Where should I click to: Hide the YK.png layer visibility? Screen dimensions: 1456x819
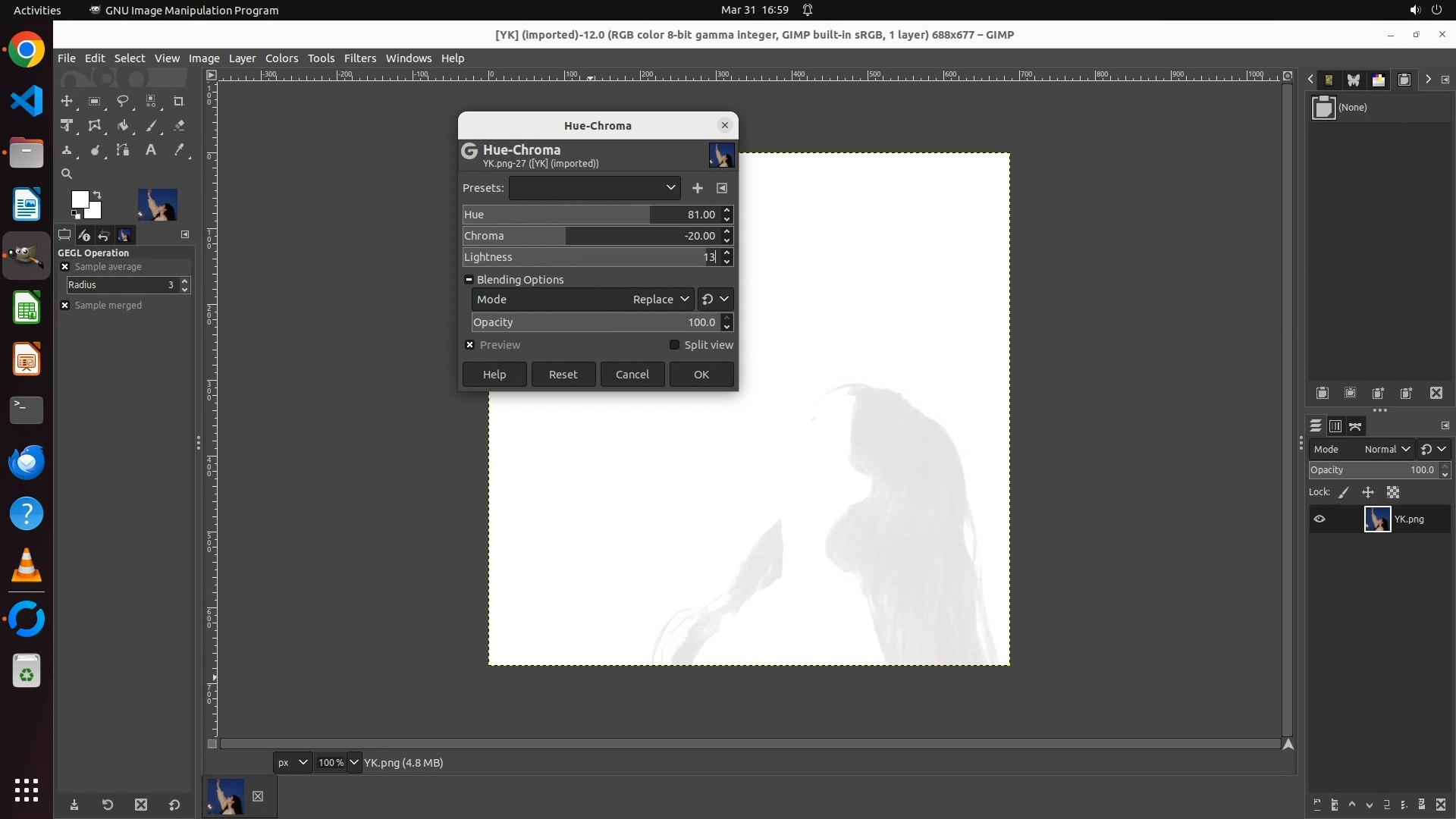pyautogui.click(x=1319, y=519)
